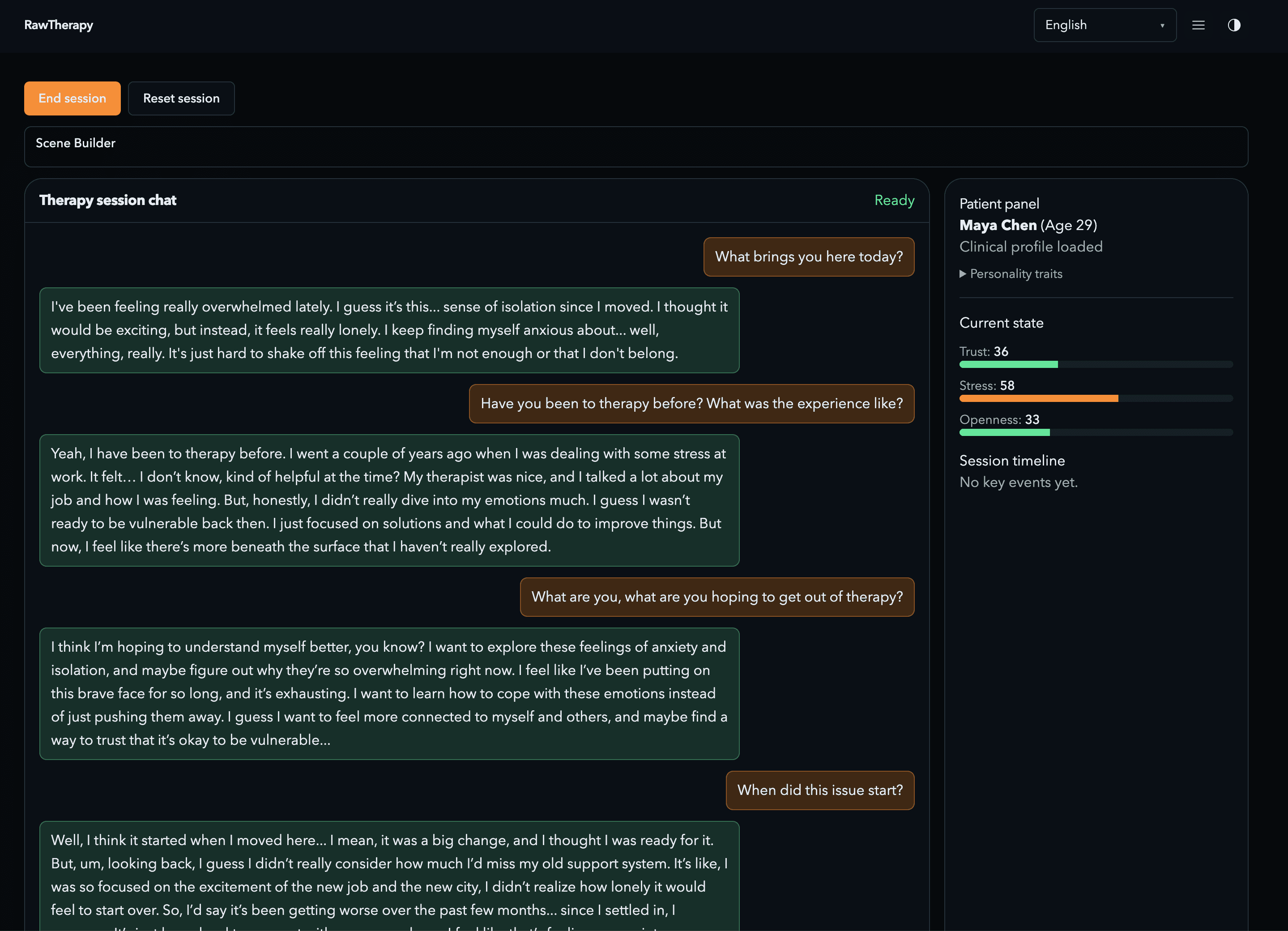The image size is (1288, 931).
Task: Click the 'Clinical profile loaded' text
Action: coord(1031,247)
